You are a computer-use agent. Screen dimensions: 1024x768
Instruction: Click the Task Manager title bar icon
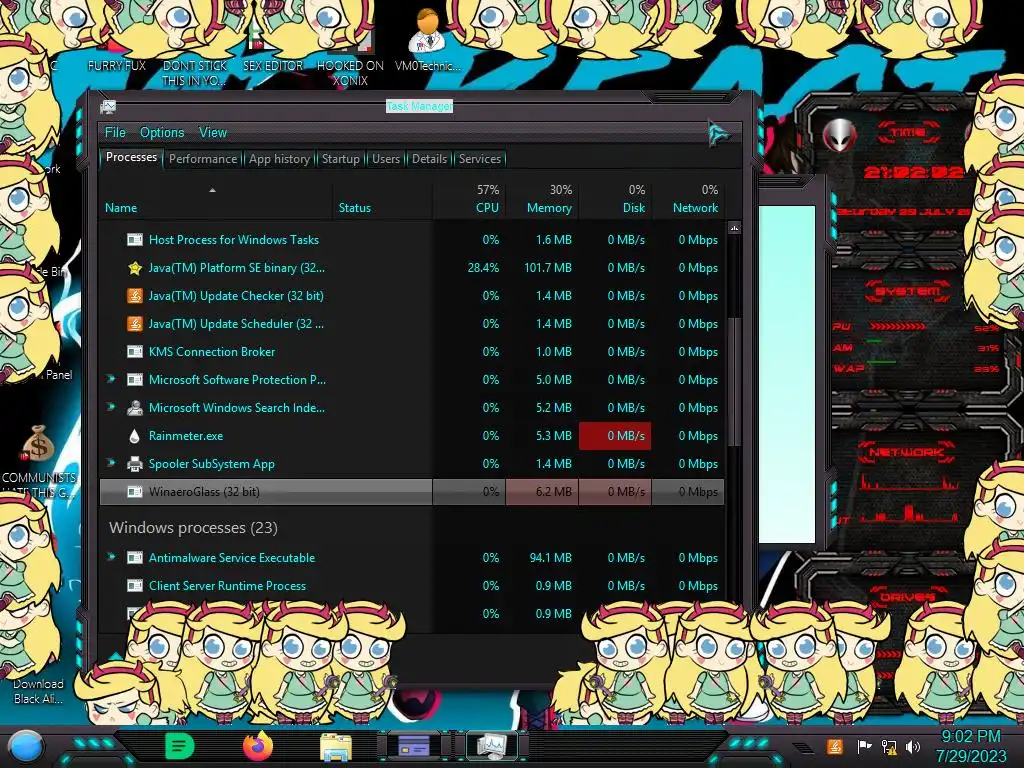108,106
